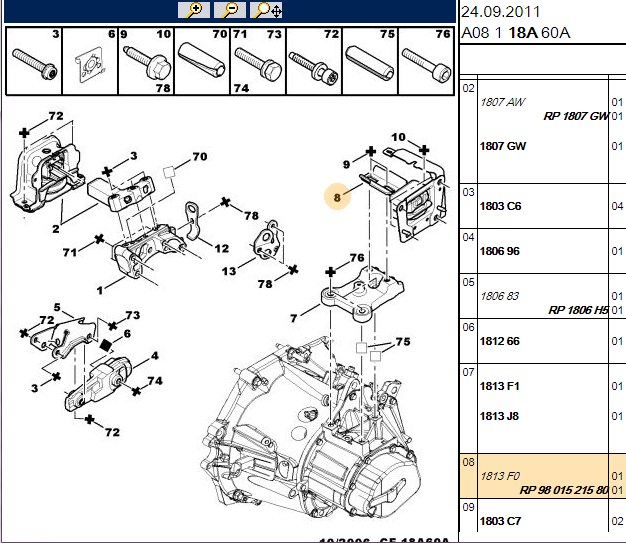Screen dimensions: 626x543
Task: Click diagram label 10 at top right
Action: click(398, 137)
